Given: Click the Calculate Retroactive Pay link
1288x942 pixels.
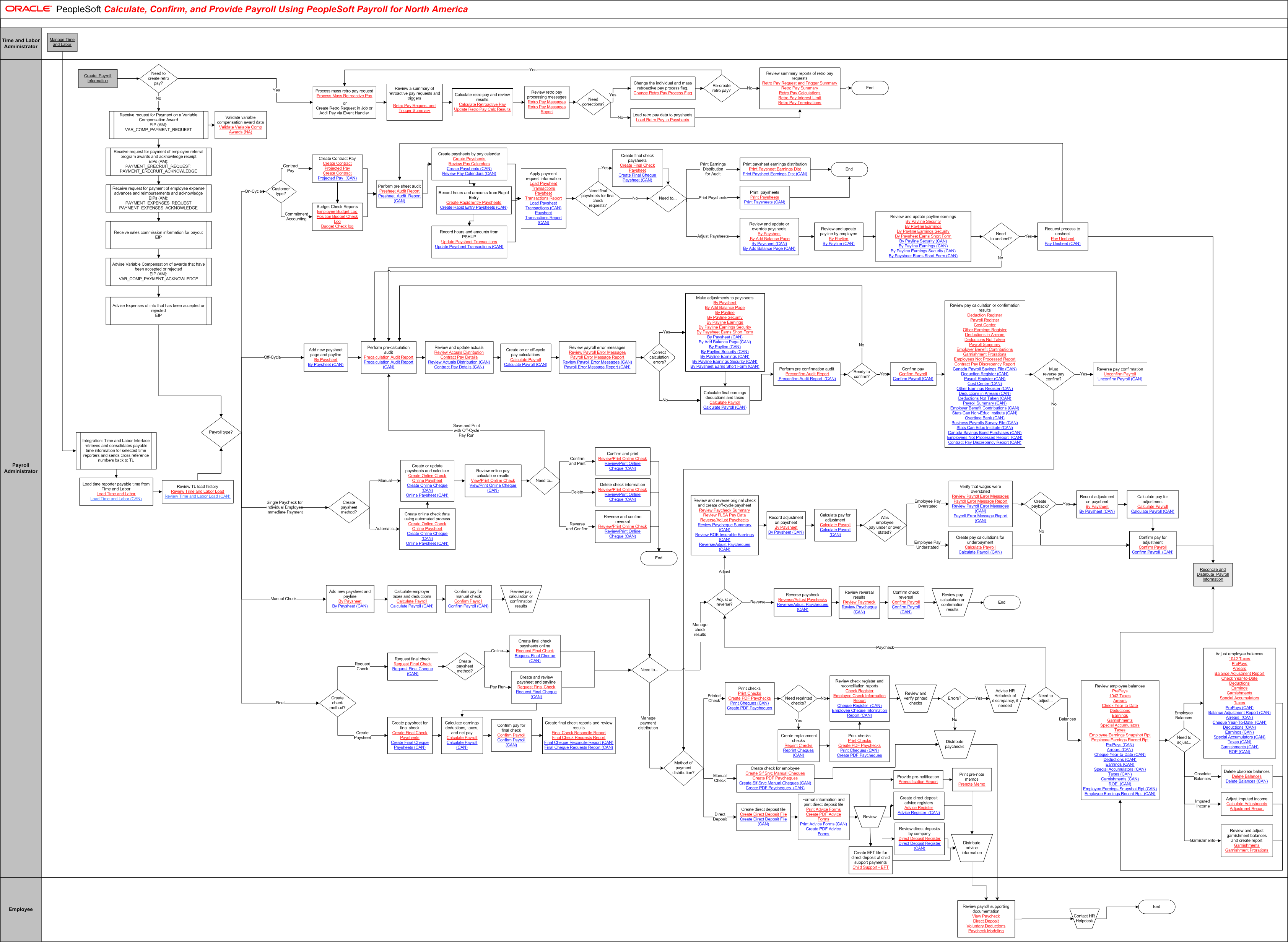Looking at the screenshot, I should 482,104.
